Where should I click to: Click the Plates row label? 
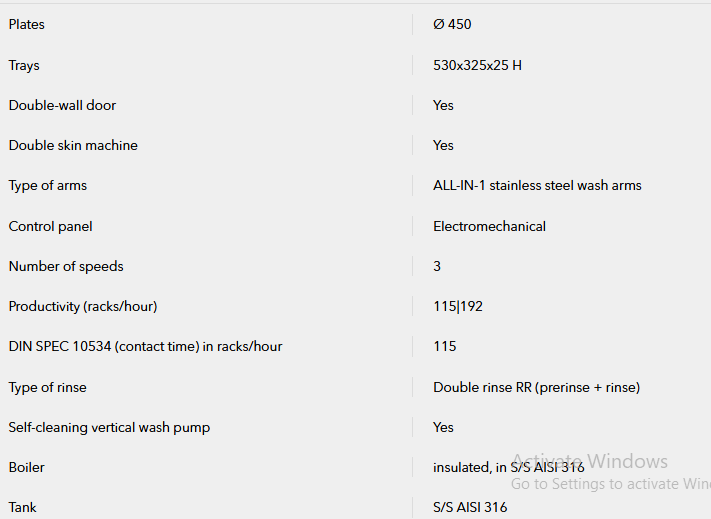(26, 24)
